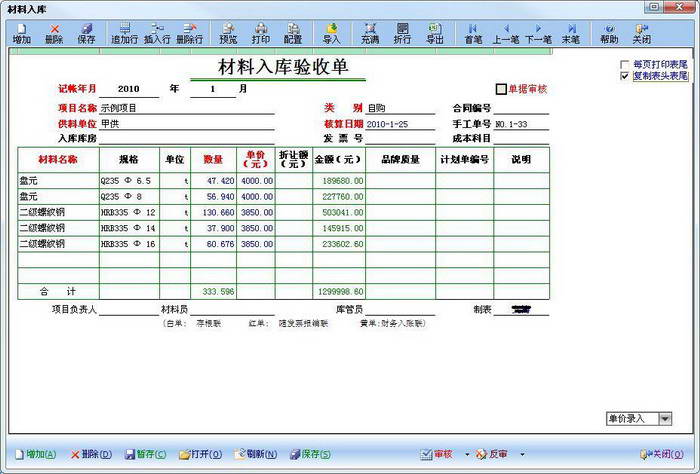Click bottom 关闭(Q) button

point(662,454)
